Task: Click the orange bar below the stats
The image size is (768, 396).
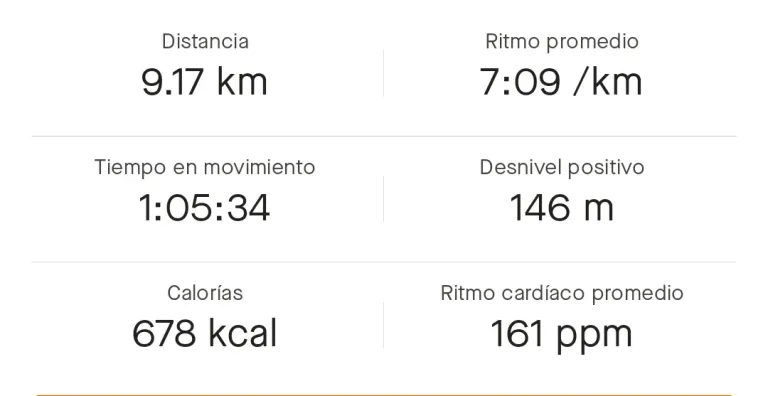Action: coord(384,394)
